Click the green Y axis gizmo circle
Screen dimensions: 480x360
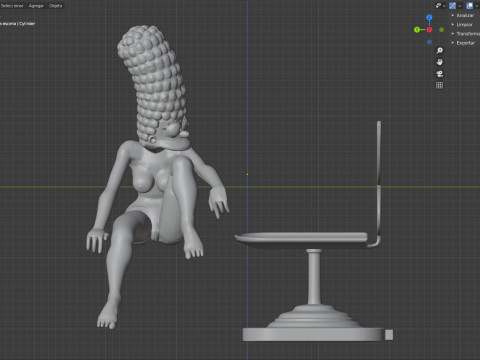coord(417,30)
